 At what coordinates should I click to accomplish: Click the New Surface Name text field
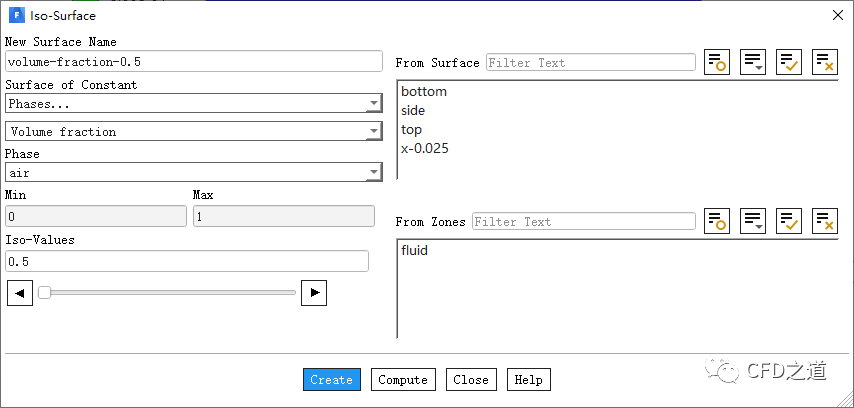click(x=193, y=62)
